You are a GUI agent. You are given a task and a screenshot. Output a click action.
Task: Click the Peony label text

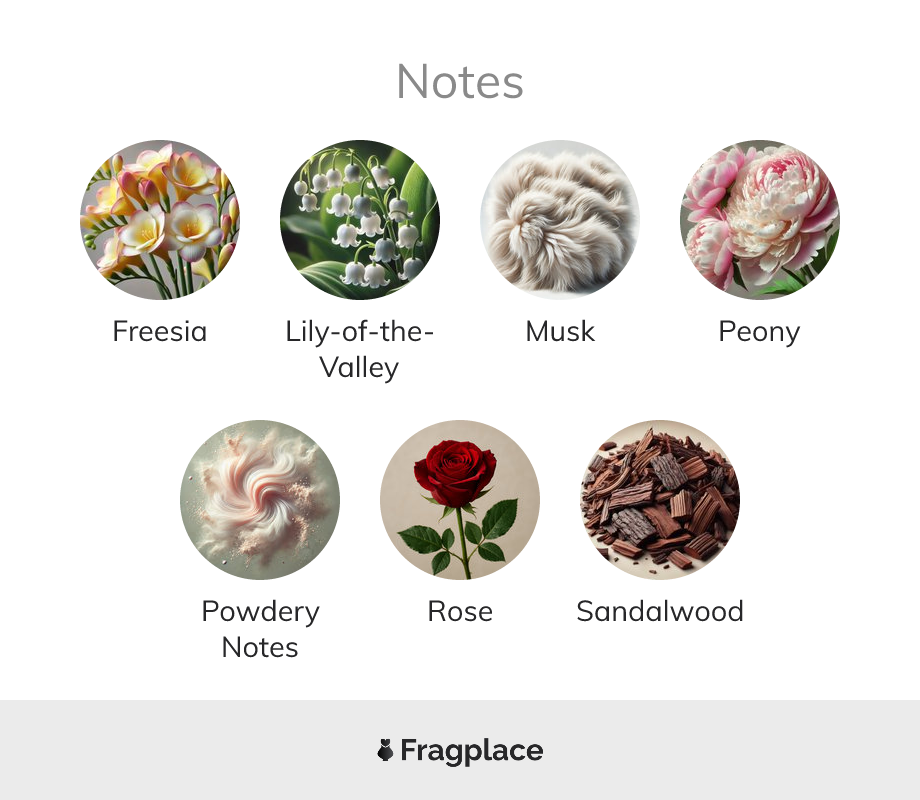tap(759, 332)
